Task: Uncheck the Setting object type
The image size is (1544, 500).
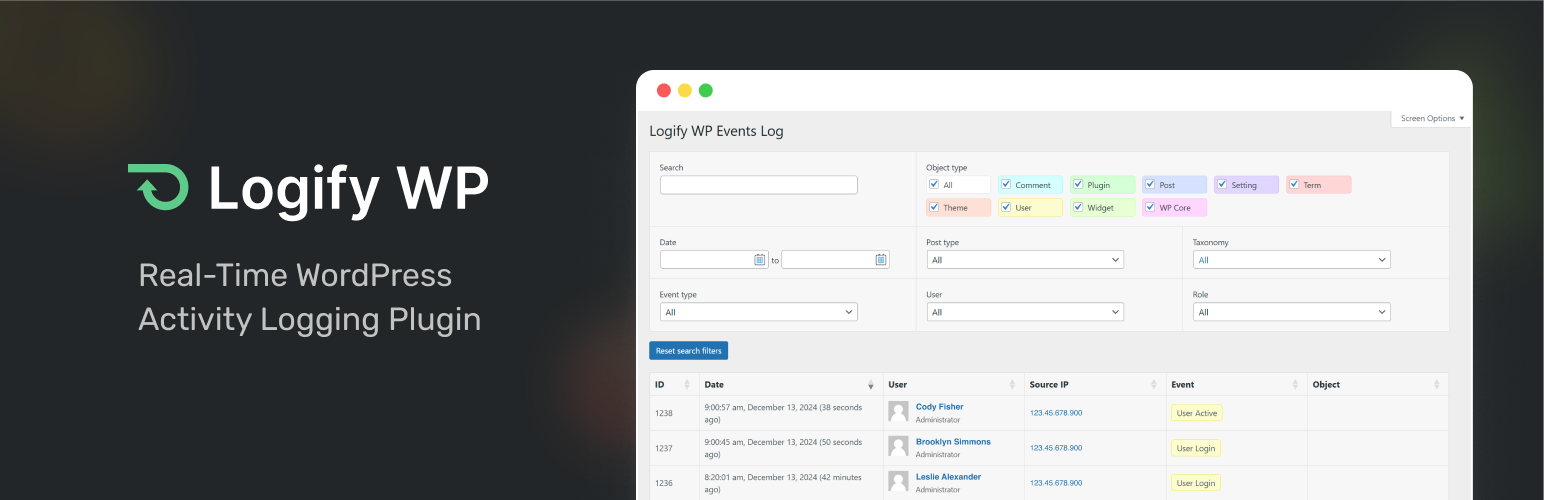Action: point(1222,184)
